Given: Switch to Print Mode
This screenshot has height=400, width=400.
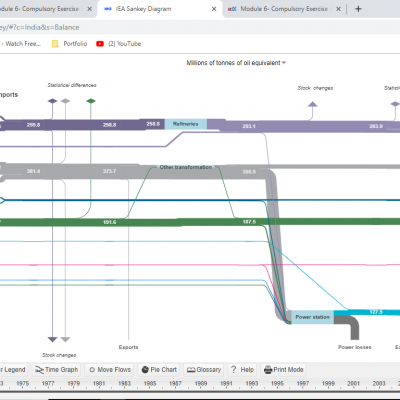Looking at the screenshot, I should (284, 370).
